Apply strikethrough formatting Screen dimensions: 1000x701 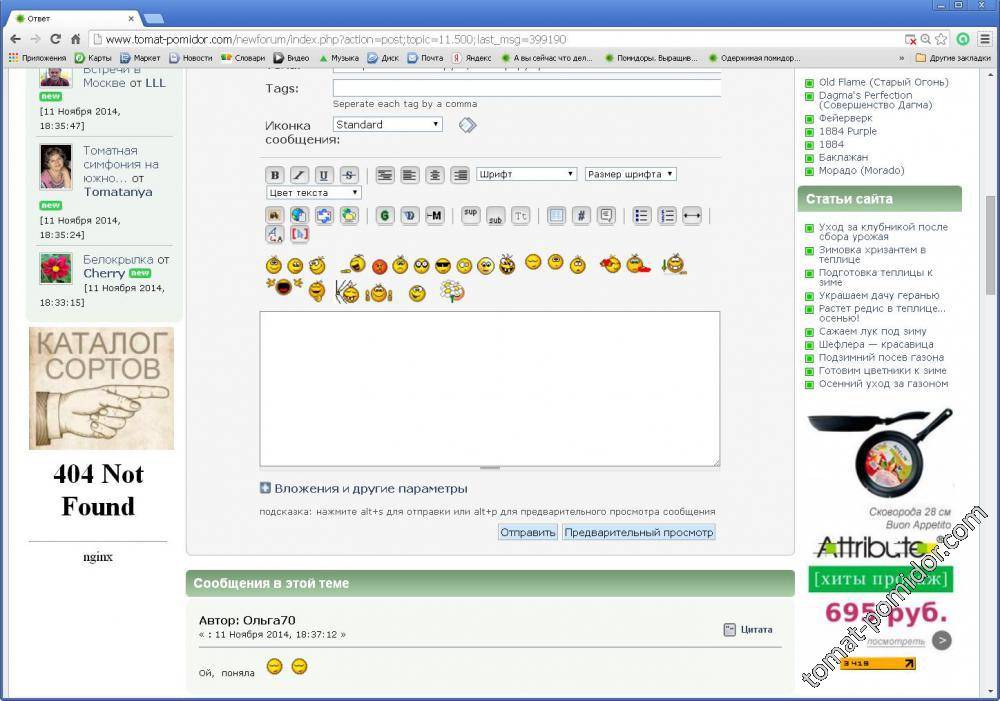(348, 175)
